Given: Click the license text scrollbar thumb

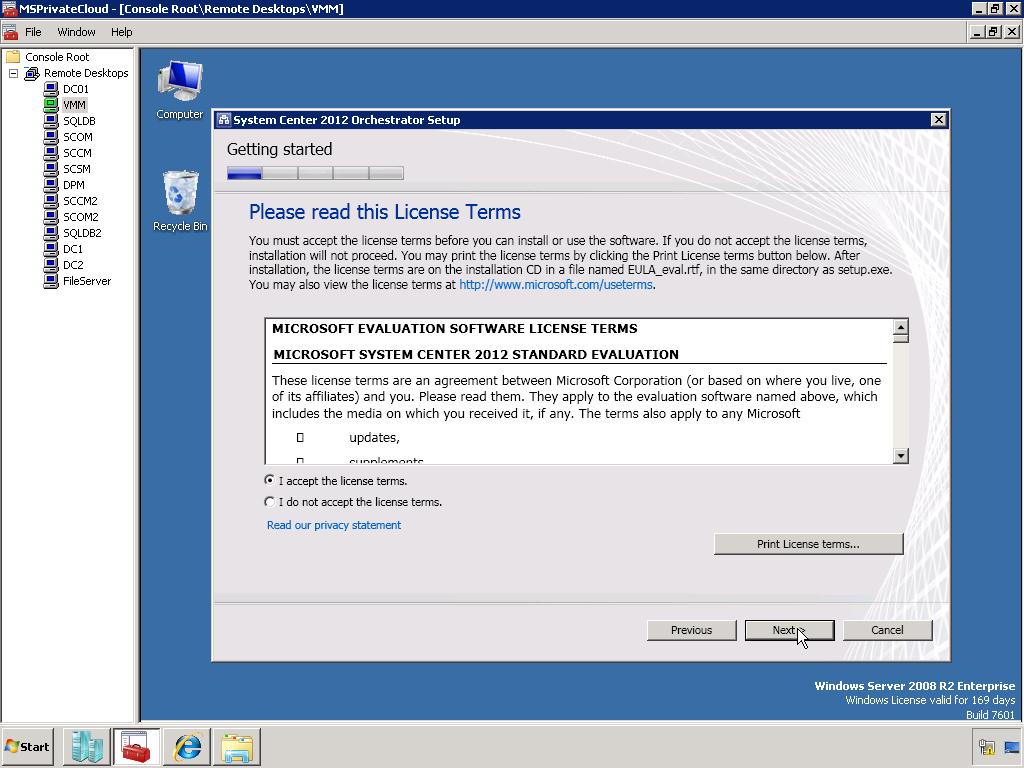Looking at the screenshot, I should point(901,338).
